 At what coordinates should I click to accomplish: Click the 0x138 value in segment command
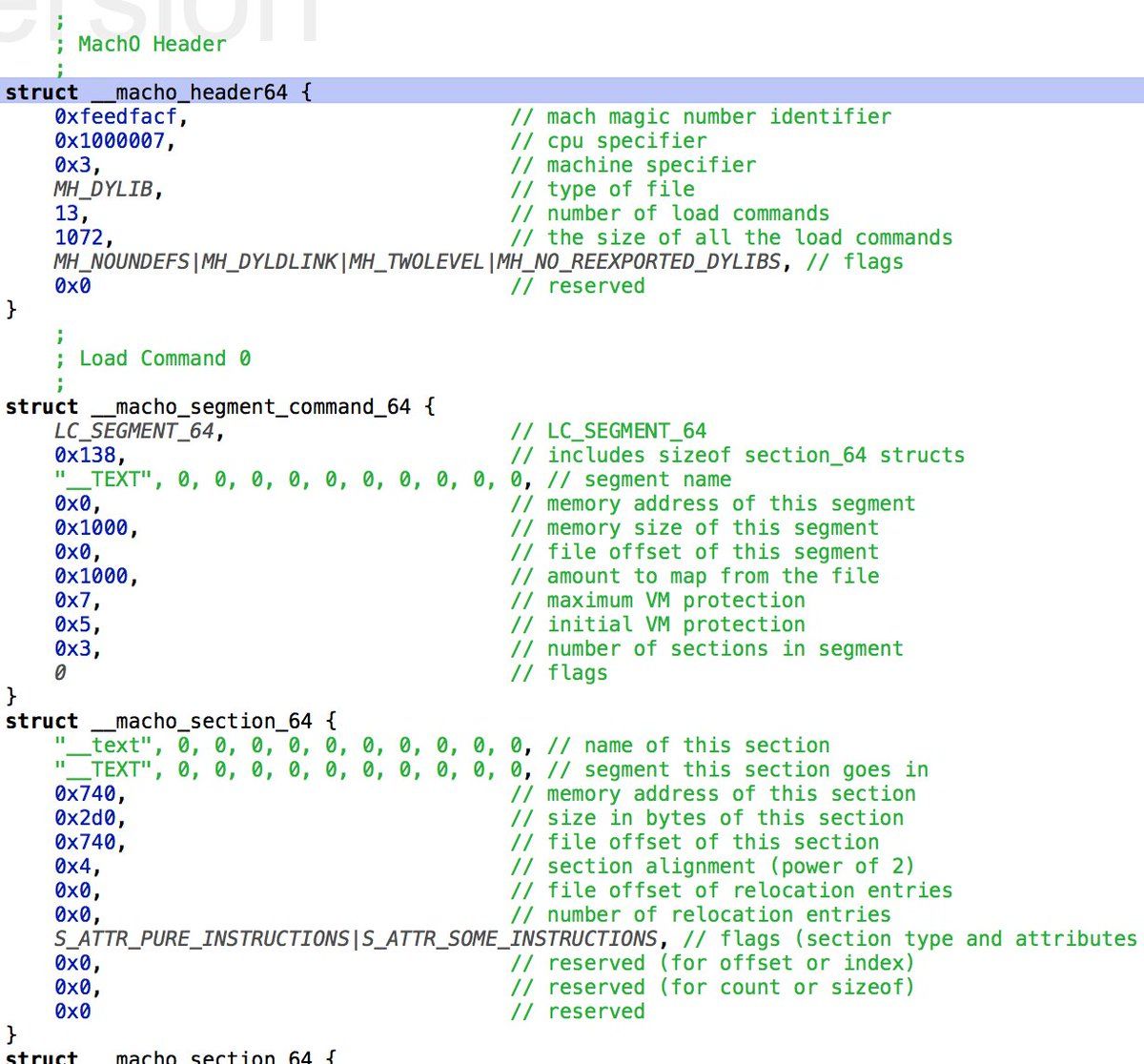(84, 456)
